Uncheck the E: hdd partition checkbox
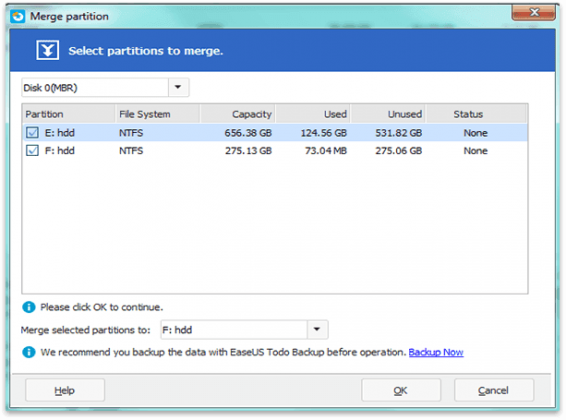The height and width of the screenshot is (420, 566). coord(32,132)
